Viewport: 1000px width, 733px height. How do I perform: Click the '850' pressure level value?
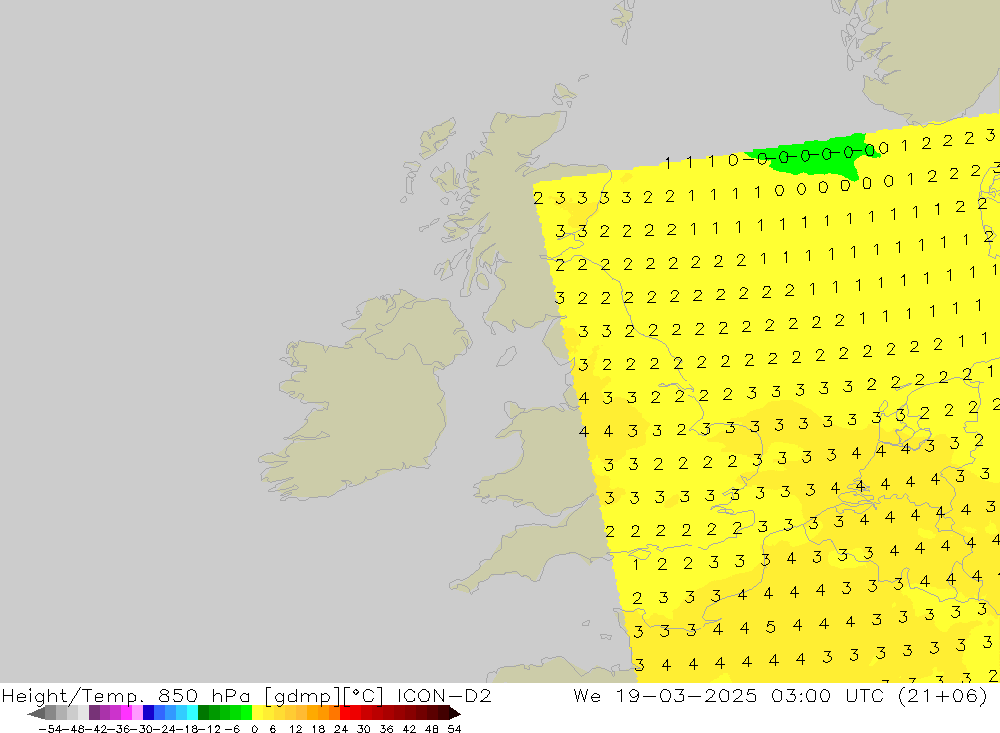(x=177, y=695)
